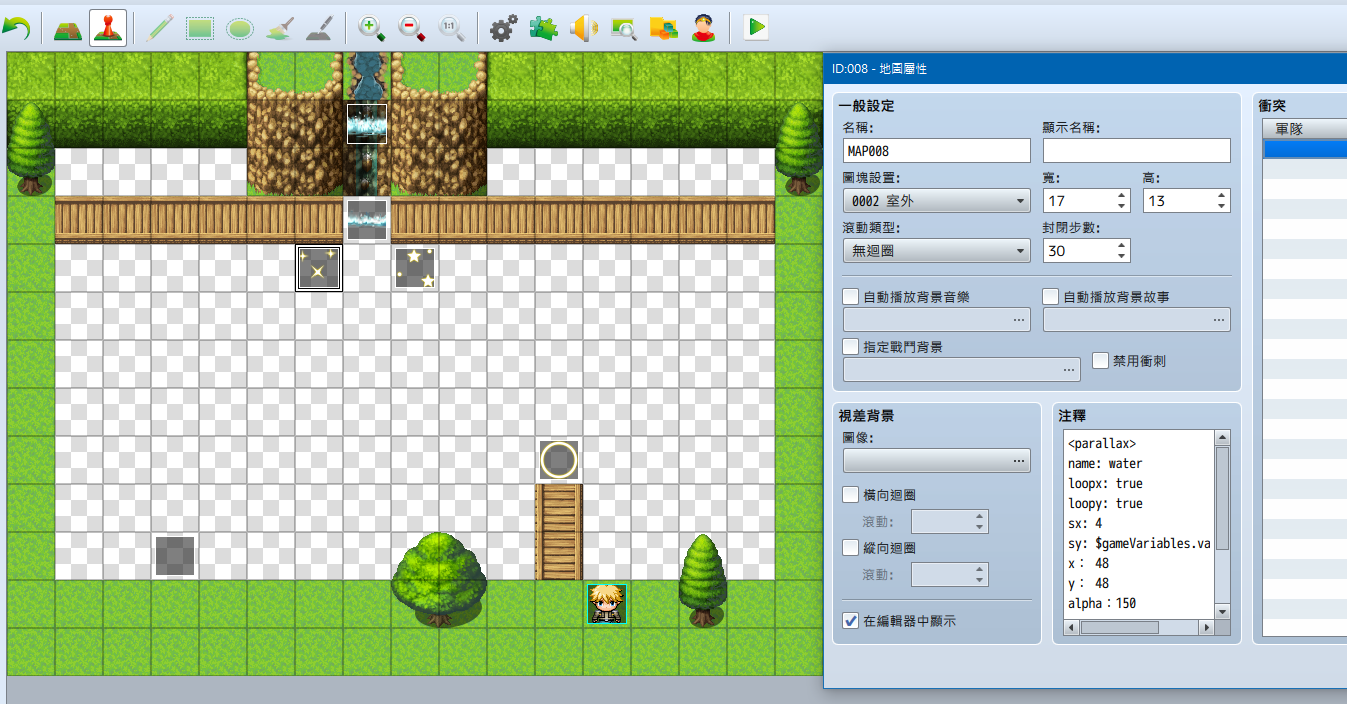Open the 滾動類型 dropdown
1347x704 pixels.
click(x=937, y=251)
